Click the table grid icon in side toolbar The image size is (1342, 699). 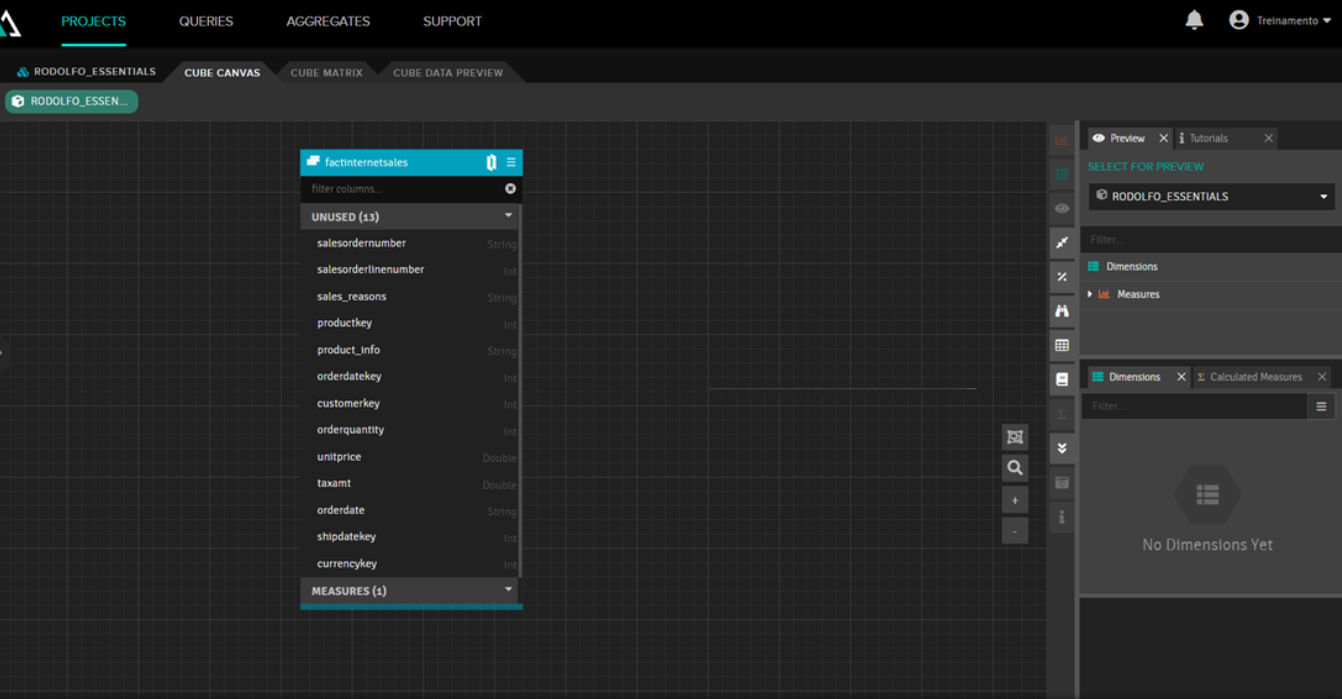[1062, 345]
